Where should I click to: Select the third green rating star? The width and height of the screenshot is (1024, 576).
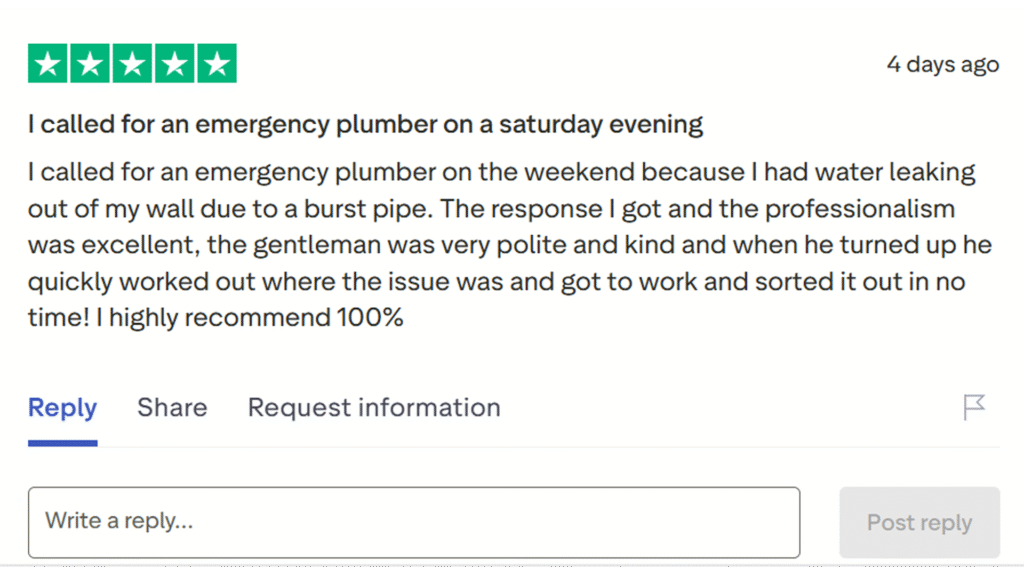(x=132, y=64)
